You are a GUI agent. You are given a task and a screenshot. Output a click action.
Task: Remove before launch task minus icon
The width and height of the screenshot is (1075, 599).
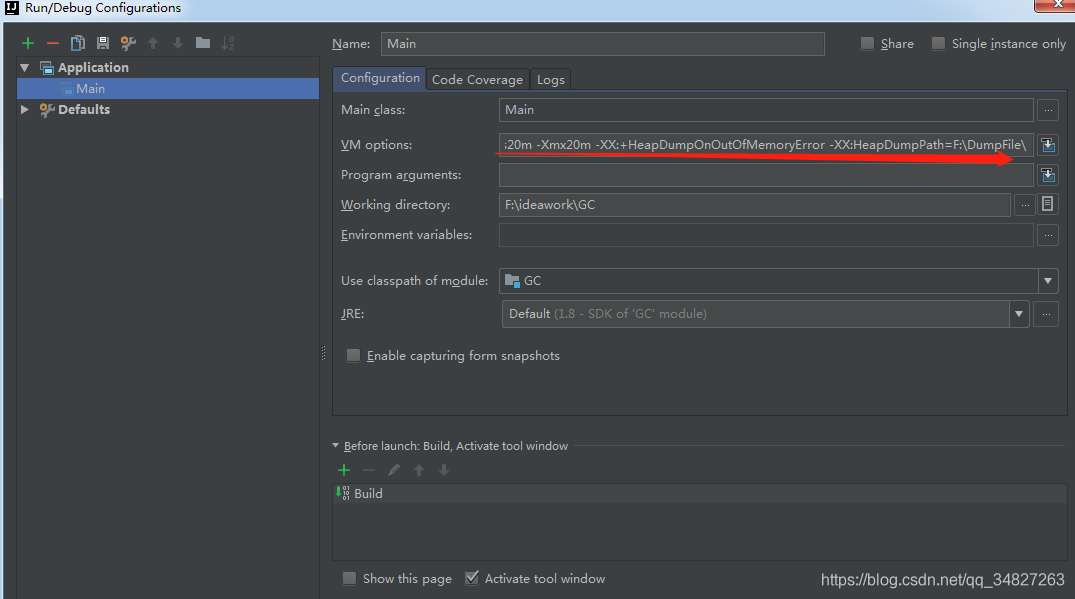(369, 470)
